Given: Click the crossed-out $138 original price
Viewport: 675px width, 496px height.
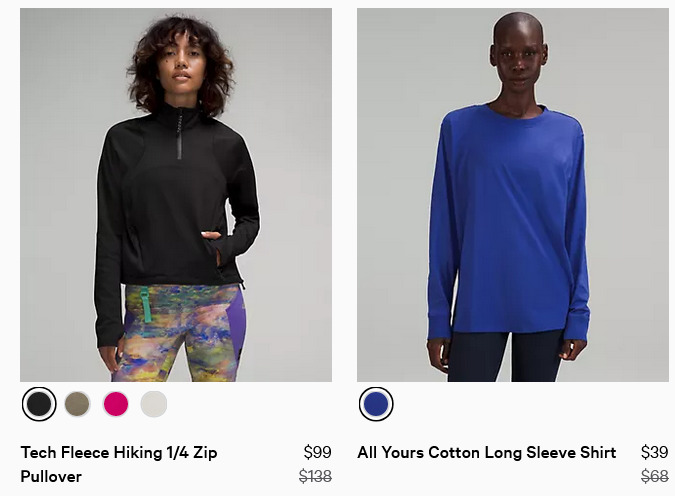Looking at the screenshot, I should coord(315,476).
